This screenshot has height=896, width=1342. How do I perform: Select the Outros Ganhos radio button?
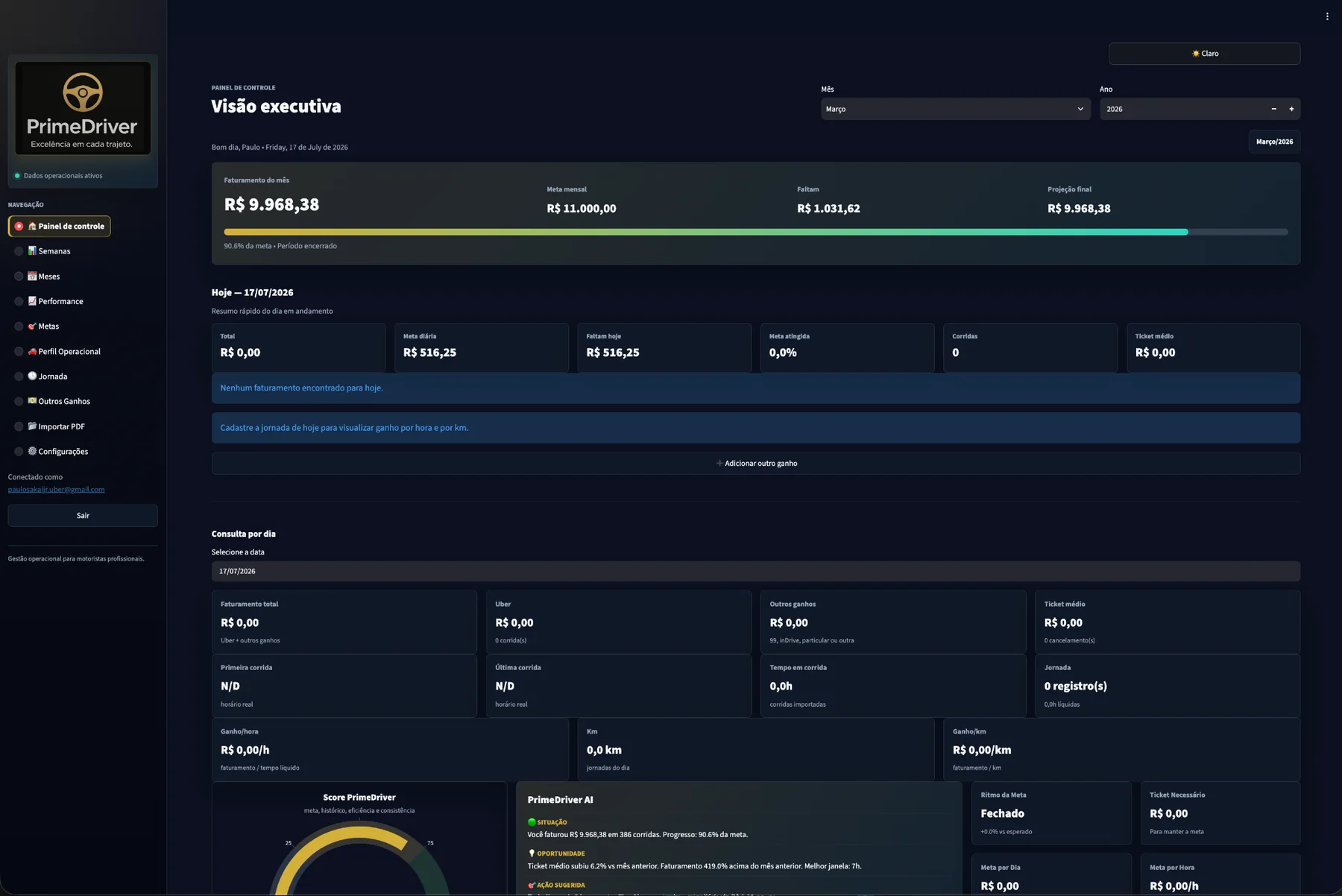coord(19,401)
